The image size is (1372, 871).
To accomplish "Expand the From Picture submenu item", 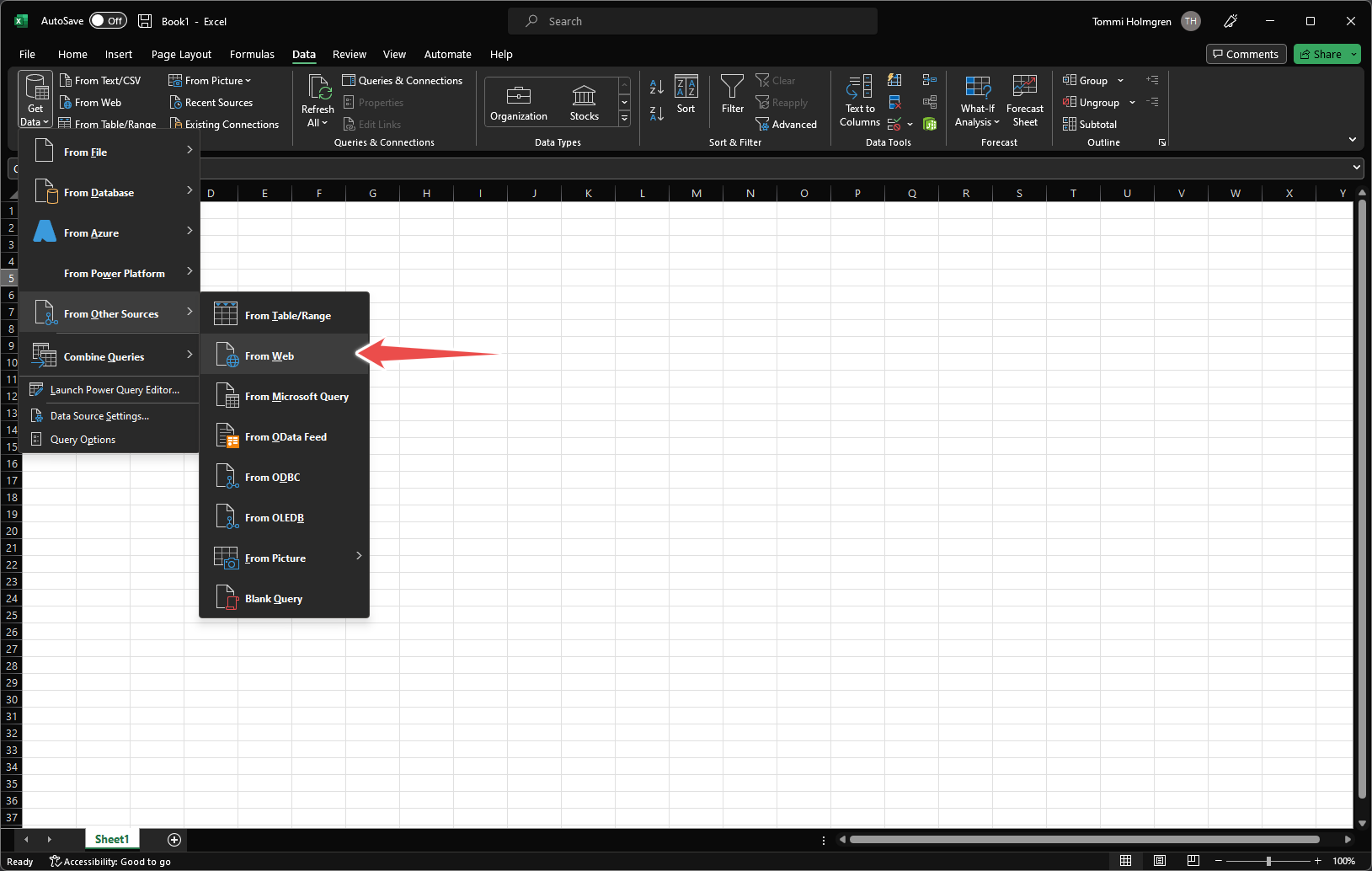I will tap(285, 558).
